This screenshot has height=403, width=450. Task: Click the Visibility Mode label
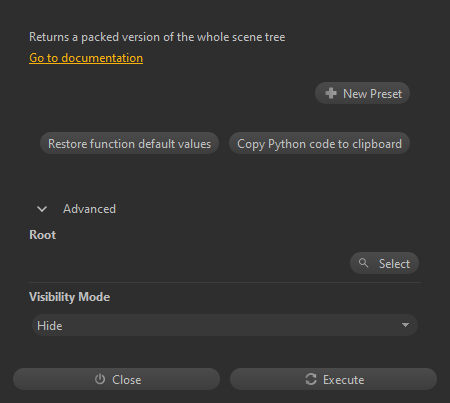coord(69,297)
